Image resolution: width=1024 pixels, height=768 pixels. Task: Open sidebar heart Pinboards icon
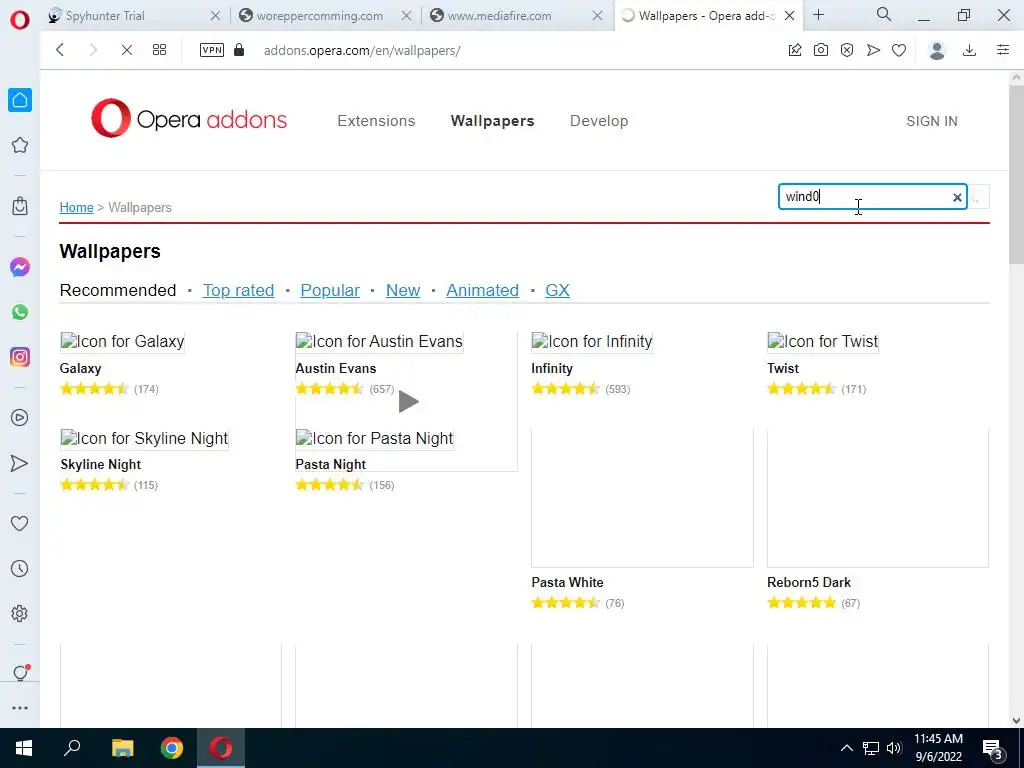20,523
